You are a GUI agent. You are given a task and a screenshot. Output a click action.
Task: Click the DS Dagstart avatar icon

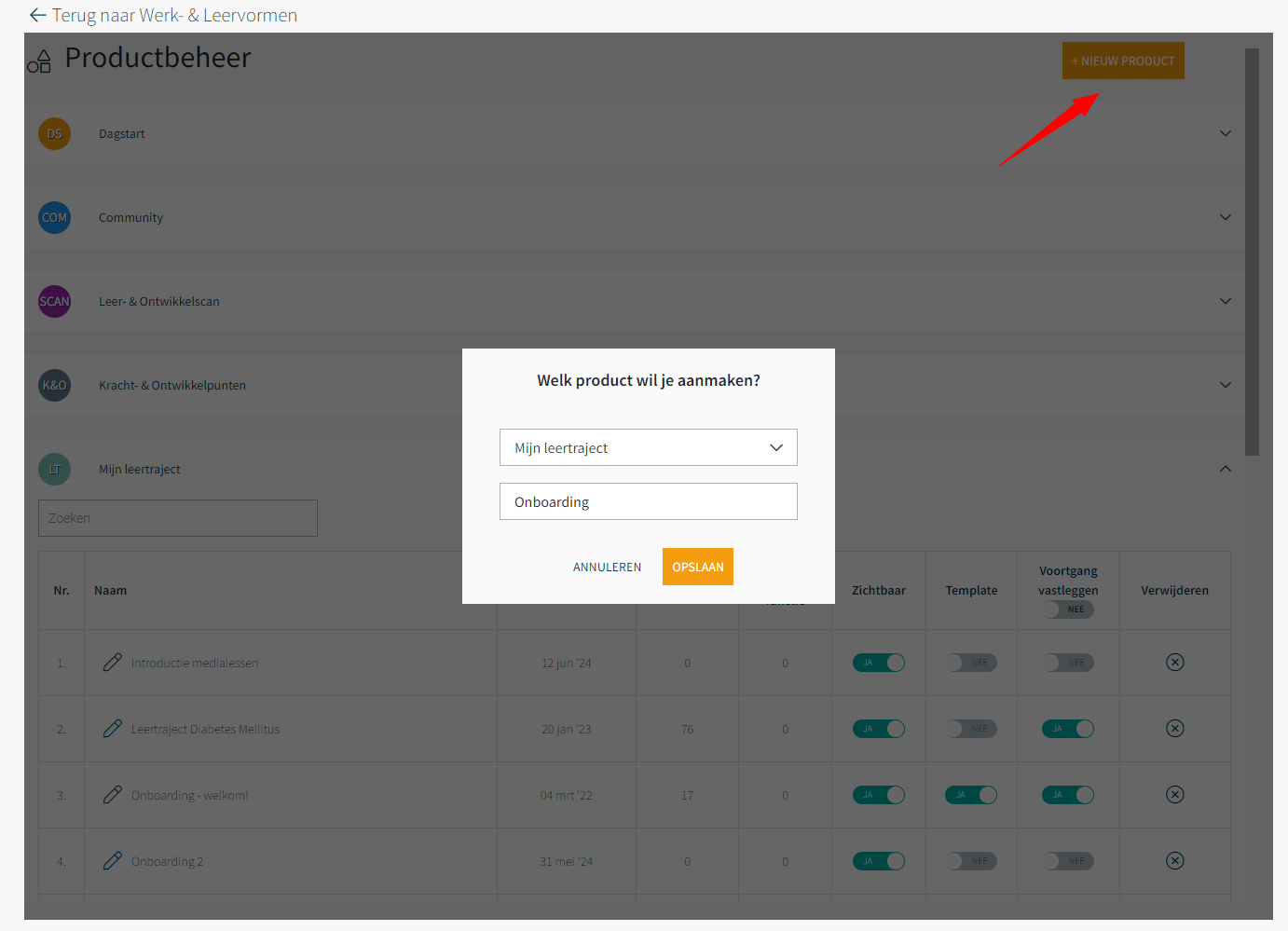tap(54, 133)
